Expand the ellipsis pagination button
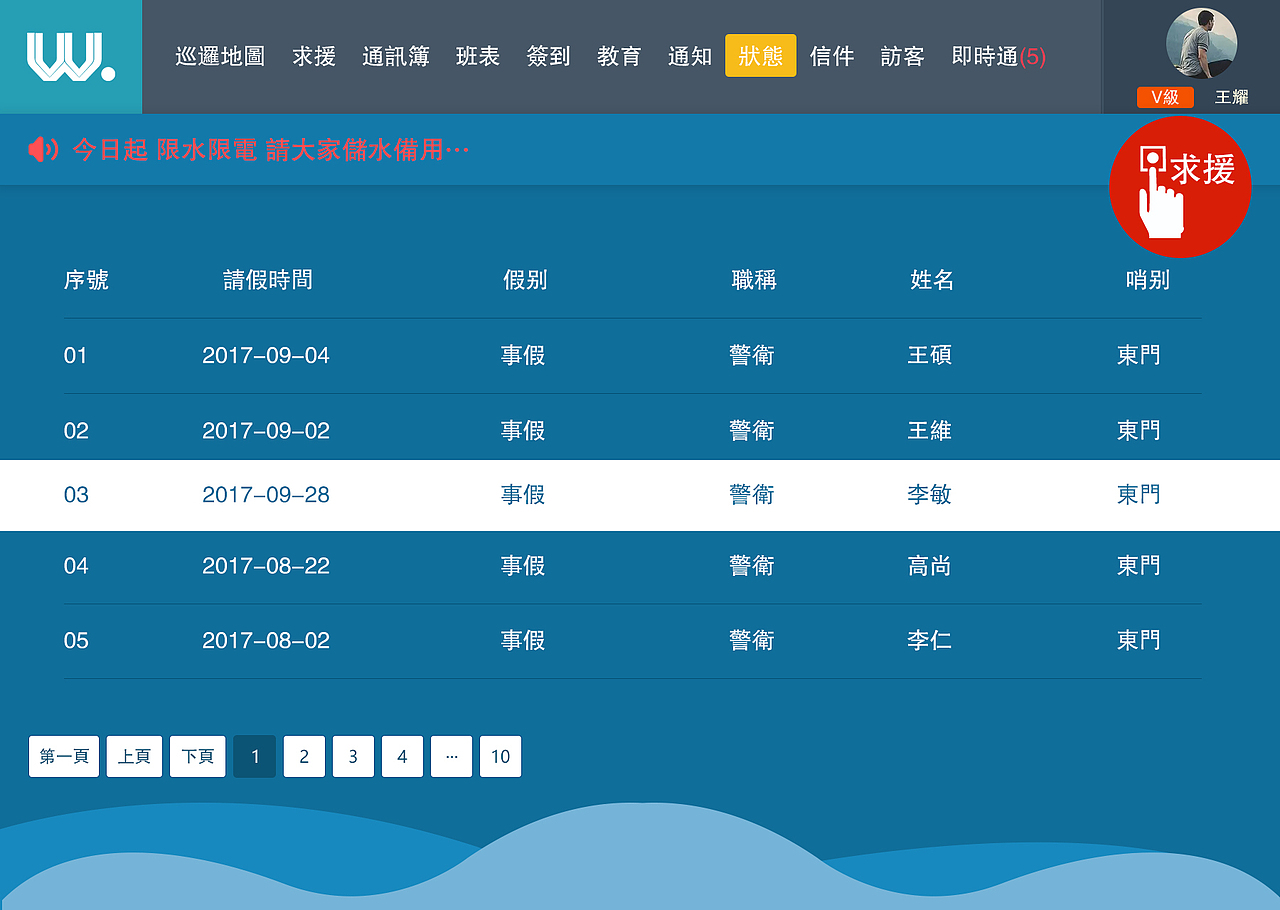The height and width of the screenshot is (910, 1280). (x=451, y=757)
